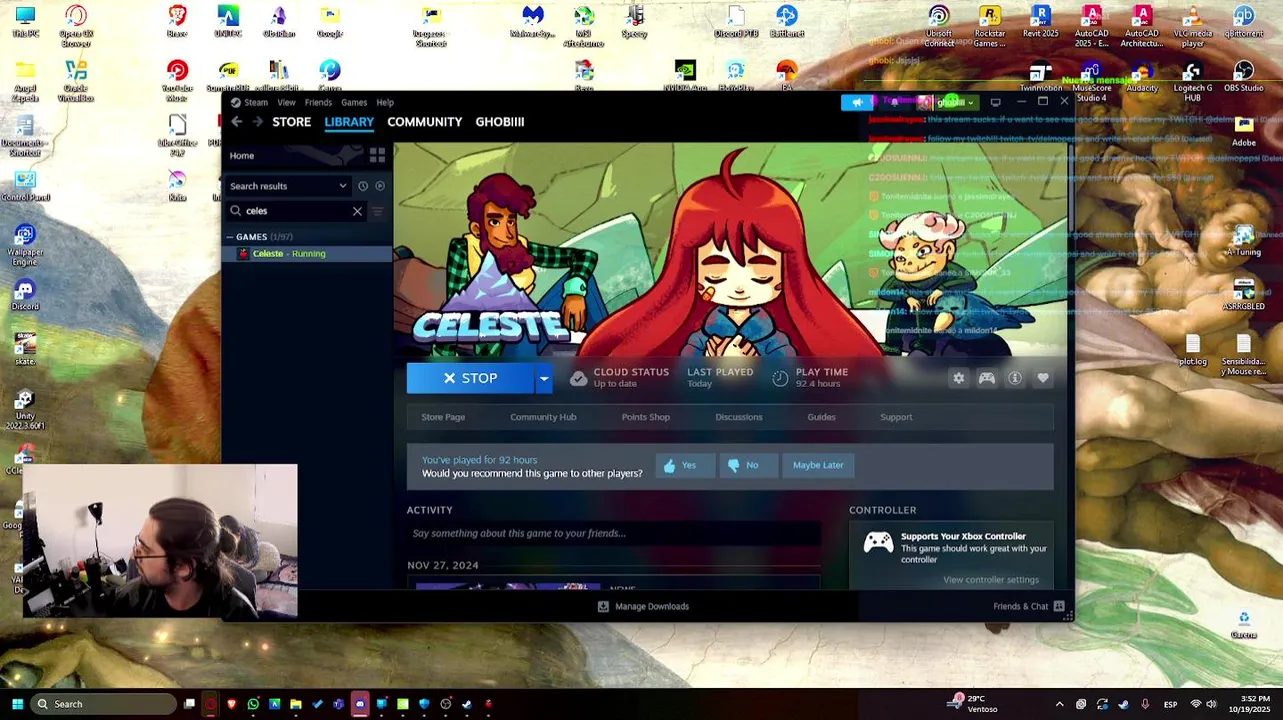Image resolution: width=1283 pixels, height=720 pixels.
Task: Go forward using the Steam forward arrow
Action: (x=257, y=122)
